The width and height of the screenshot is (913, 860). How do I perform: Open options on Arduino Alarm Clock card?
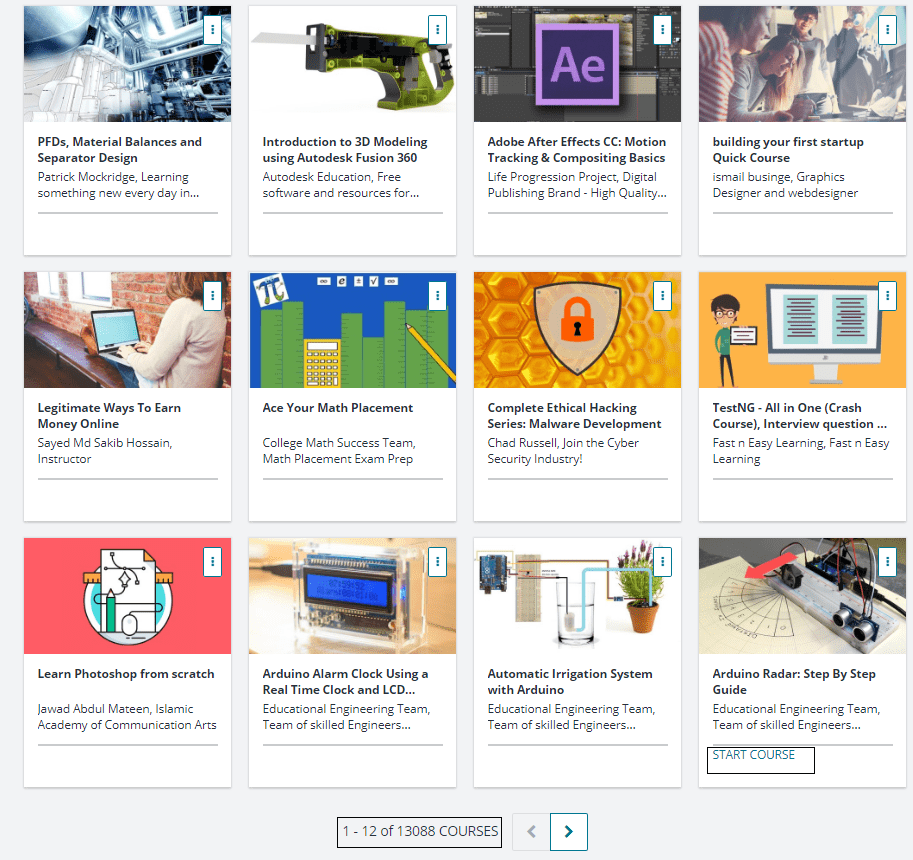[x=437, y=561]
